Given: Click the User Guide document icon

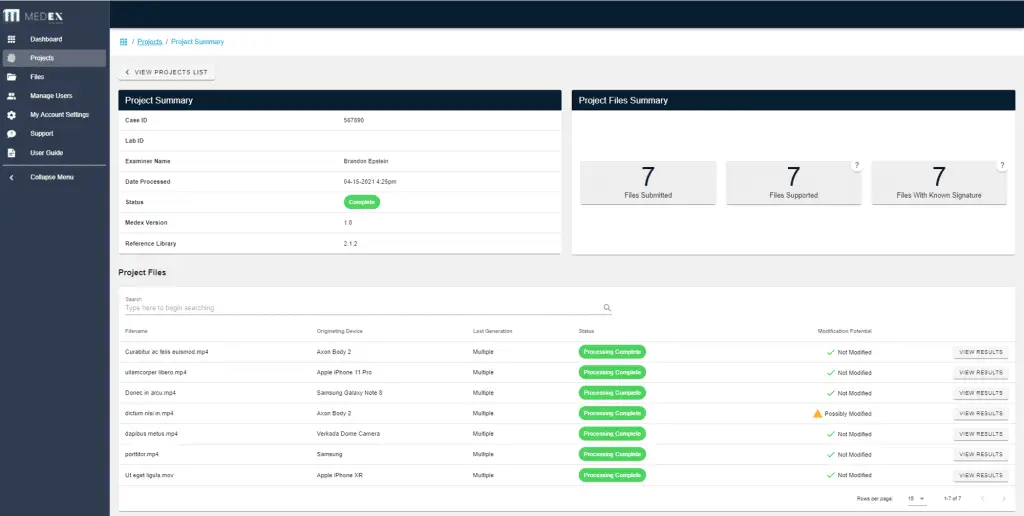Looking at the screenshot, I should (x=11, y=153).
